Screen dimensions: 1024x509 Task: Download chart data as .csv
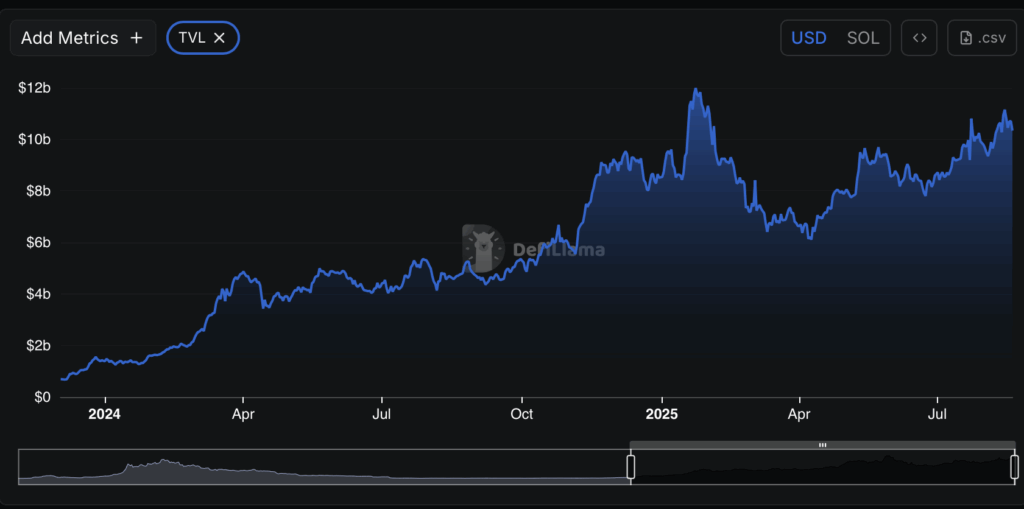coord(982,38)
